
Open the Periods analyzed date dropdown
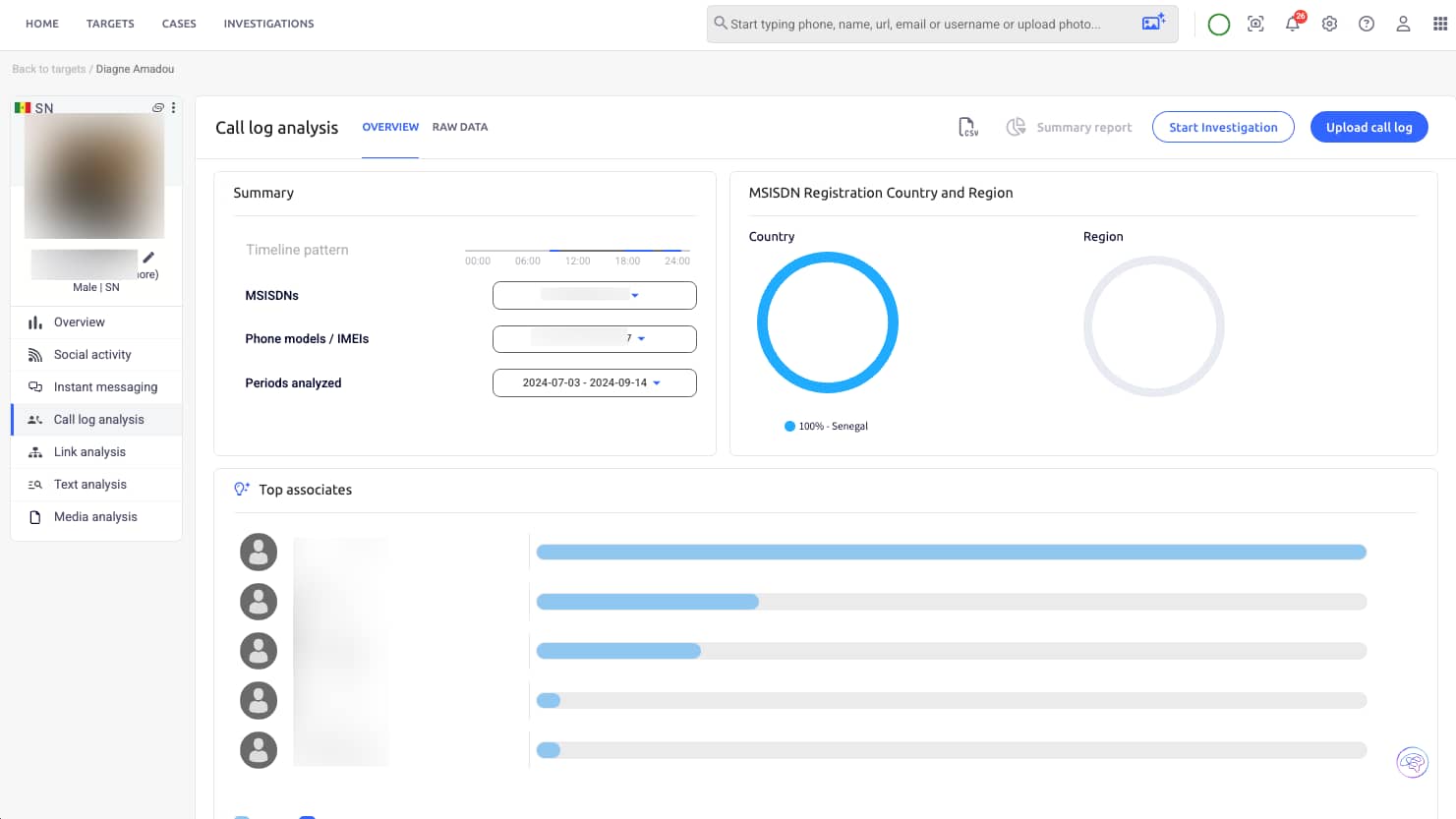[594, 382]
